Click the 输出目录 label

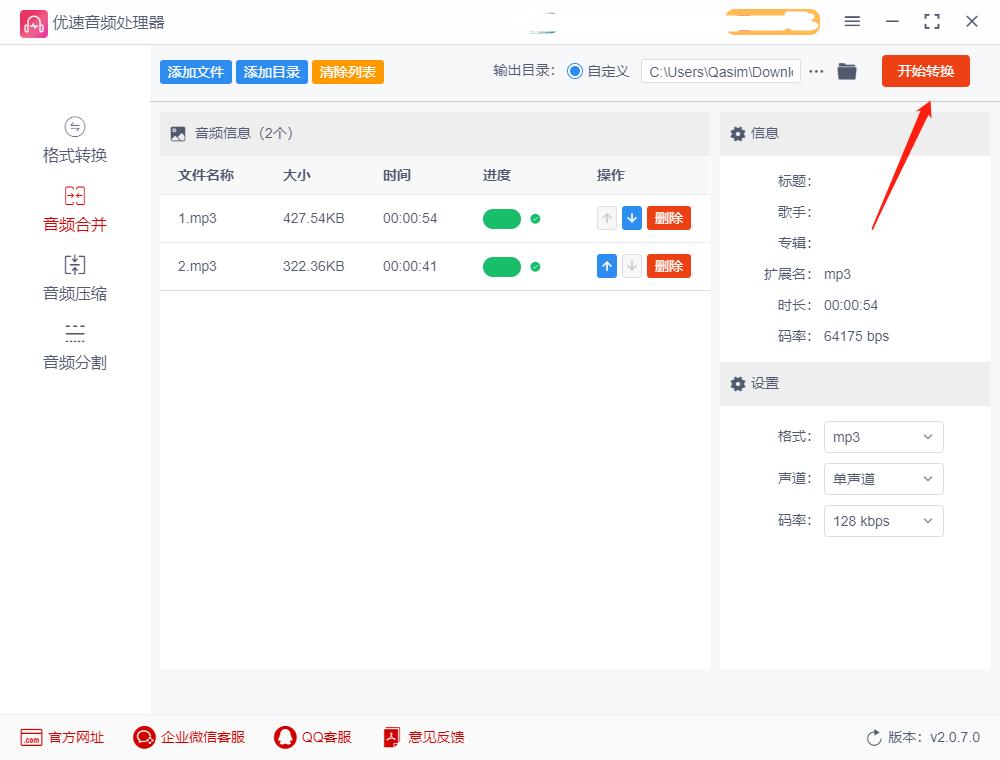tap(524, 71)
